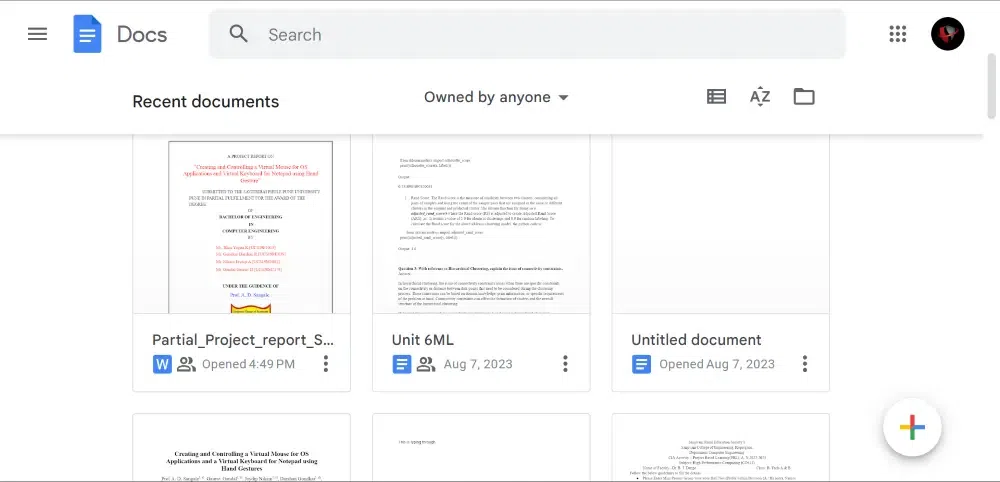Click shared people icon on Unit 6ML
Viewport: 1000px width, 482px height.
click(x=426, y=364)
